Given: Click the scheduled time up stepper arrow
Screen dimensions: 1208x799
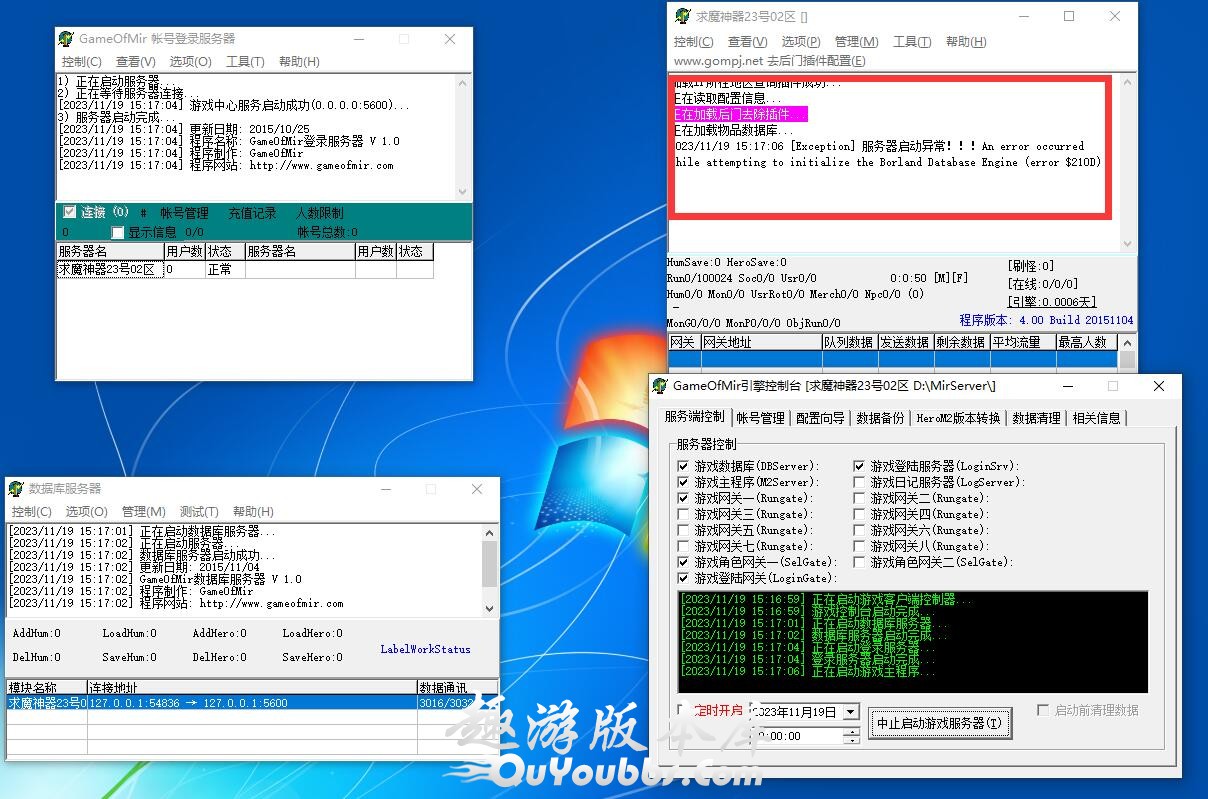Looking at the screenshot, I should 851,731.
